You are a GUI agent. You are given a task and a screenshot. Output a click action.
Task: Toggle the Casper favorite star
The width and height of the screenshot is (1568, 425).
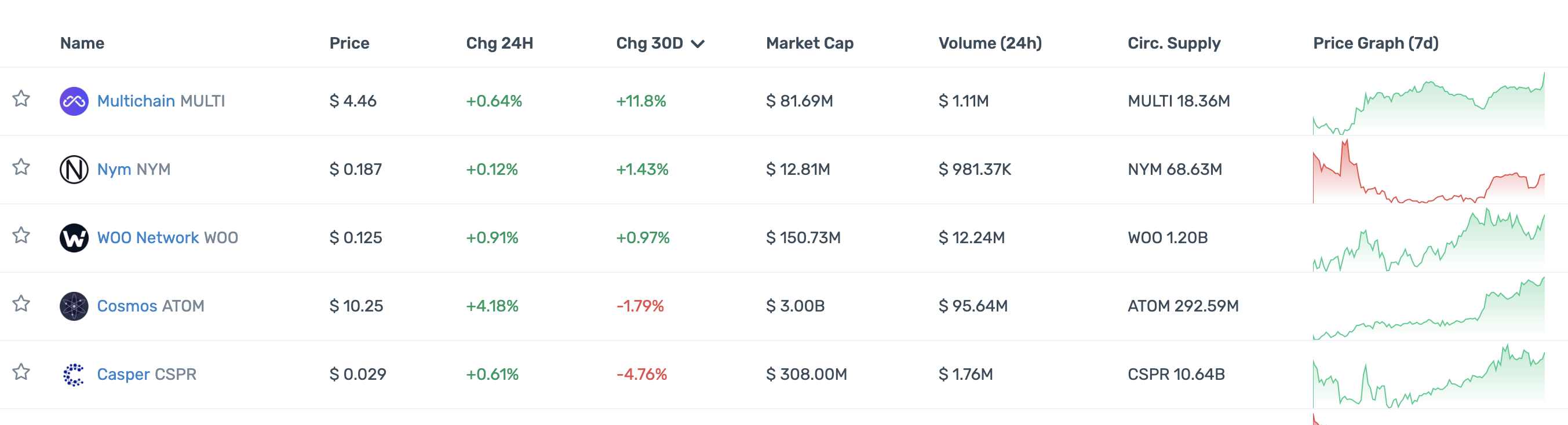point(21,372)
